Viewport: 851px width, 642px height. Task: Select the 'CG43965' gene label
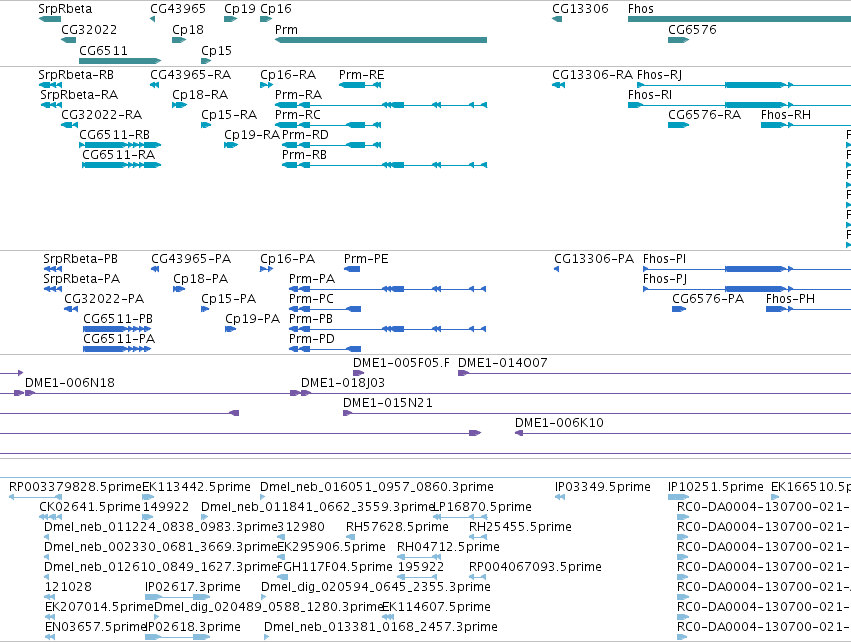point(178,9)
